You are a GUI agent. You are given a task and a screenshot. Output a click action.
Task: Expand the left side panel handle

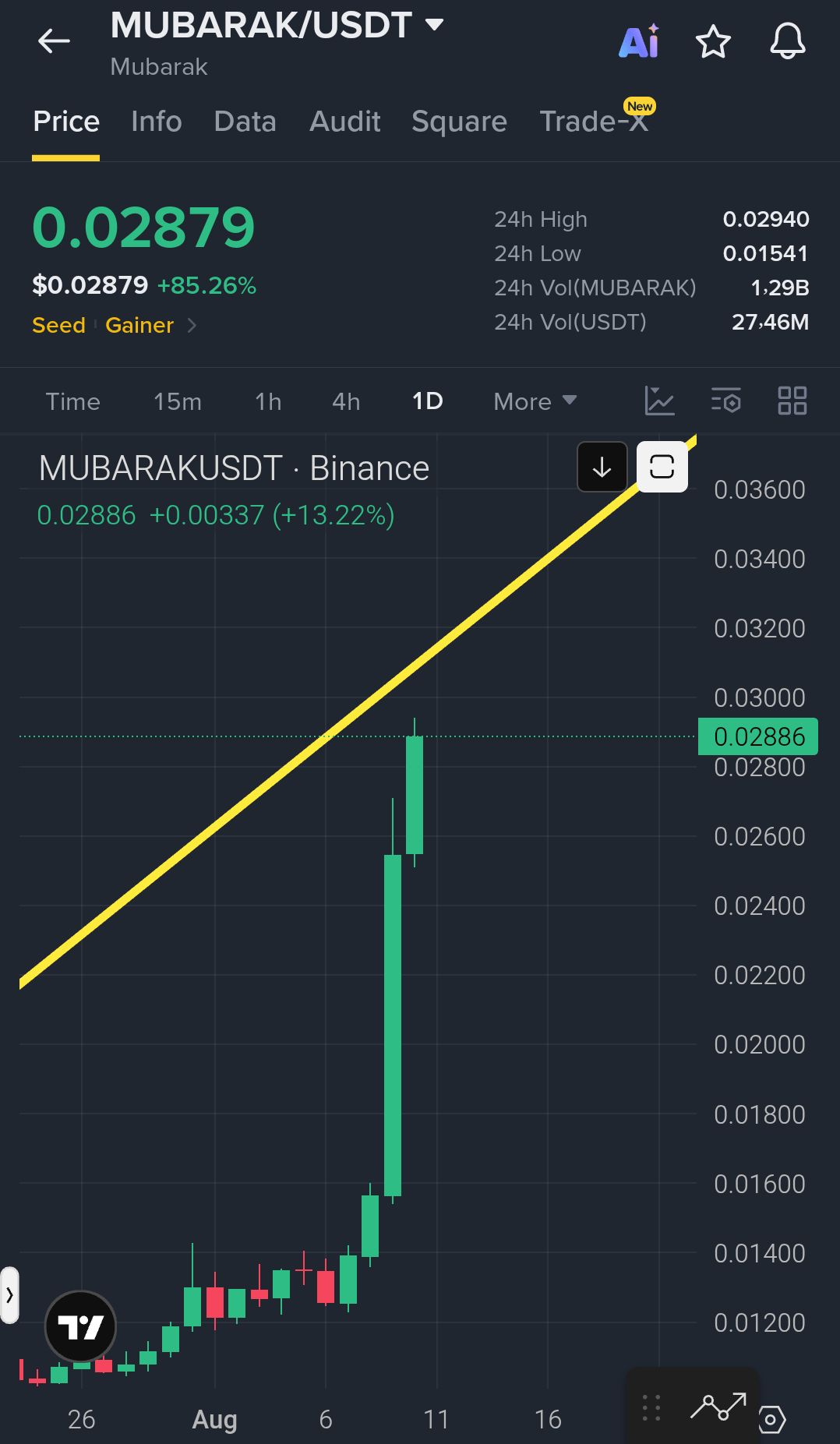coord(9,1295)
